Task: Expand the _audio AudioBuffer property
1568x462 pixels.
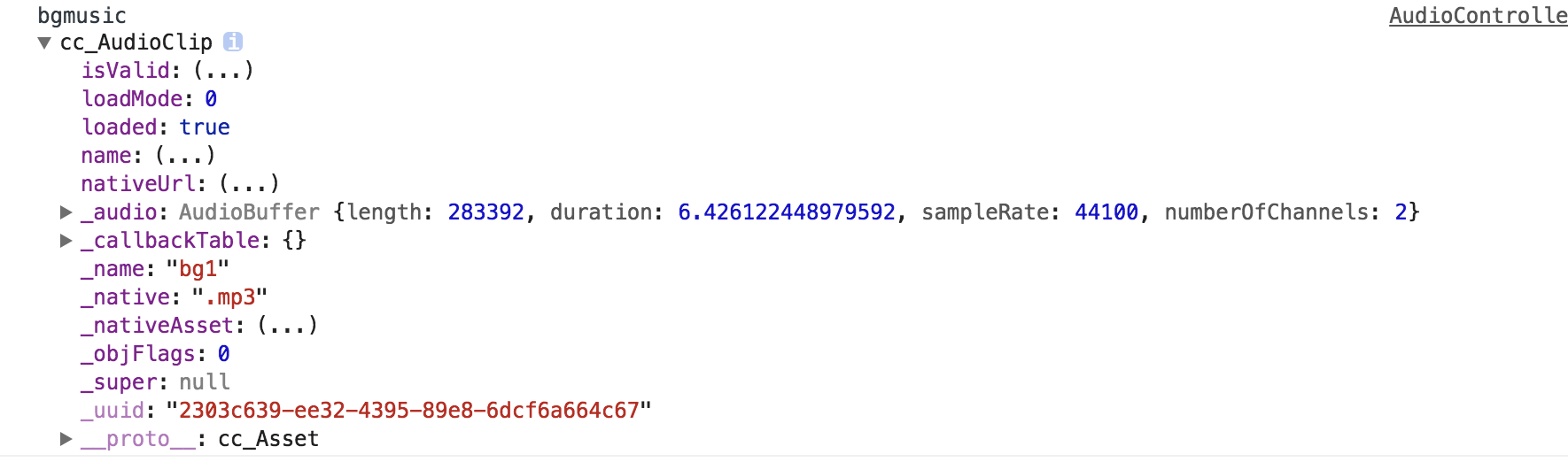Action: pyautogui.click(x=66, y=212)
